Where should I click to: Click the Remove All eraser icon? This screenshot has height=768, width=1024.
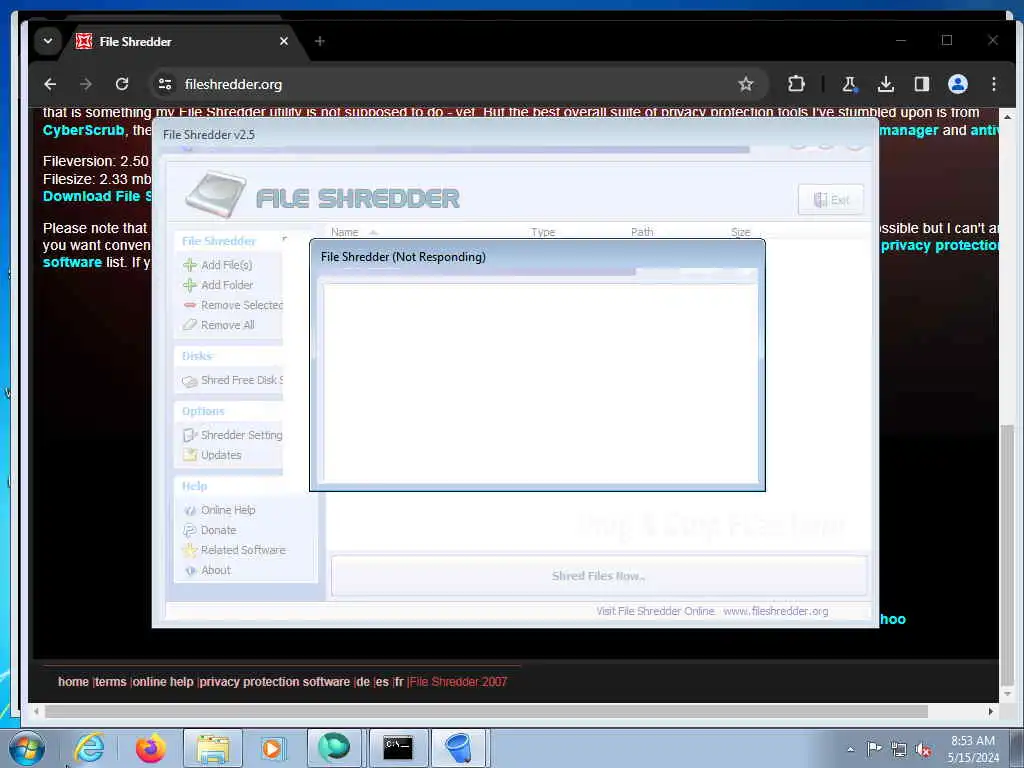(190, 325)
